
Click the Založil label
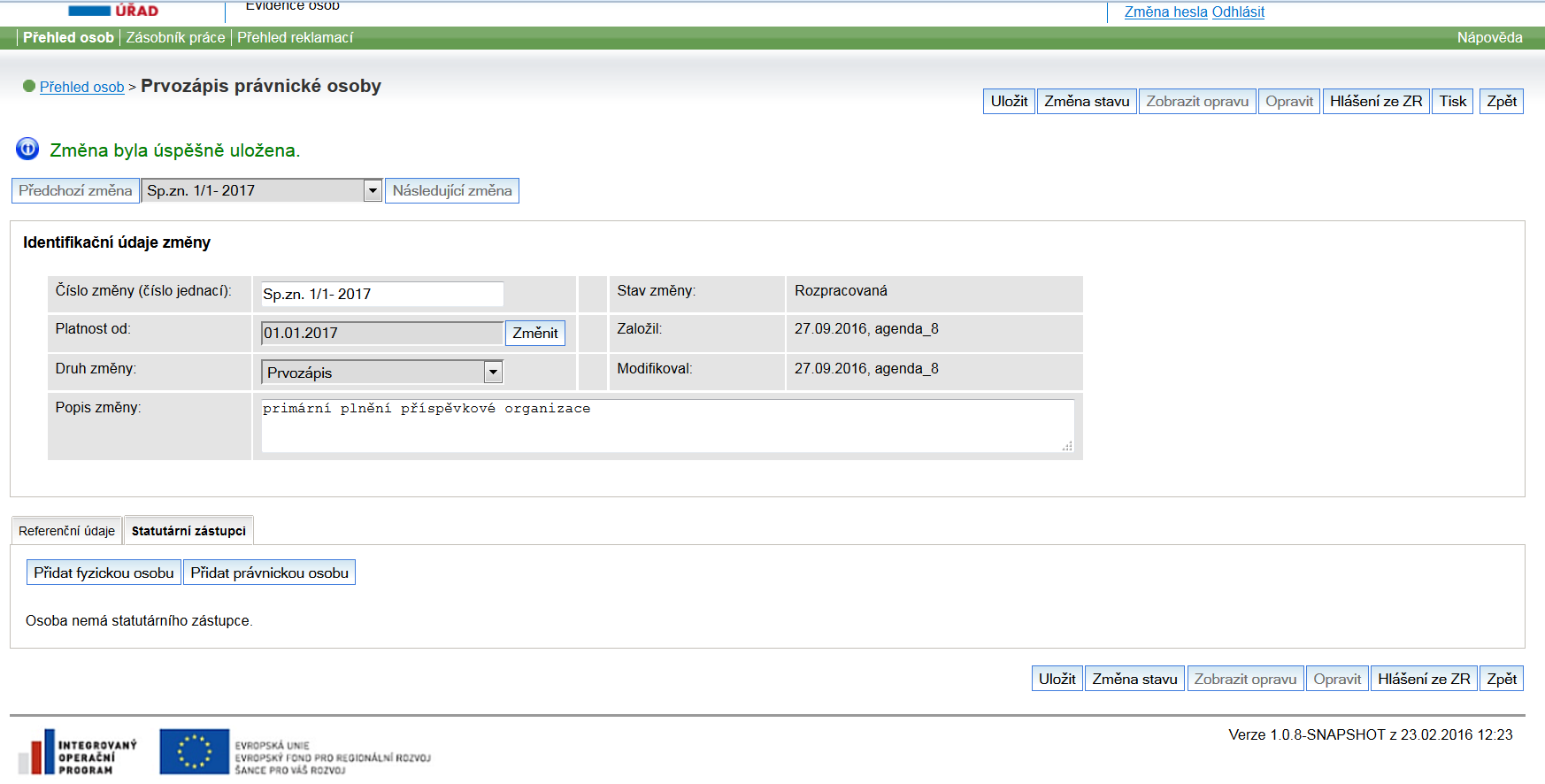click(x=639, y=328)
